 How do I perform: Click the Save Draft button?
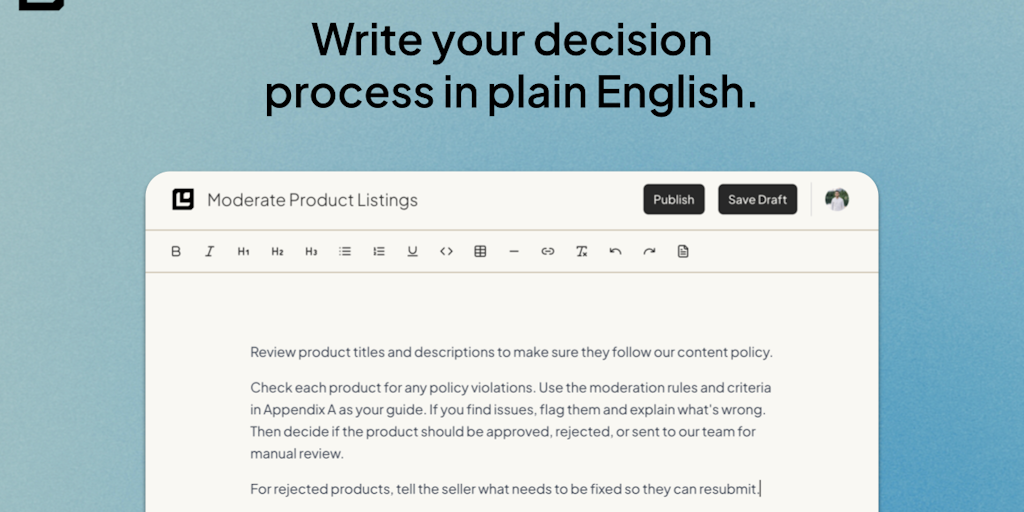coord(757,199)
